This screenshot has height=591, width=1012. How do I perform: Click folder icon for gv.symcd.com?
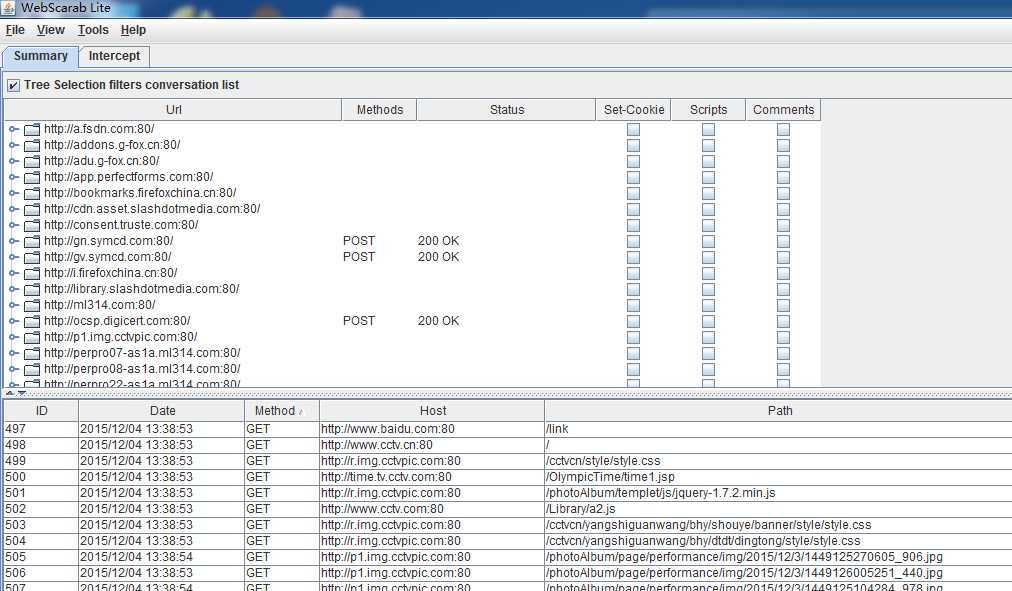coord(32,257)
